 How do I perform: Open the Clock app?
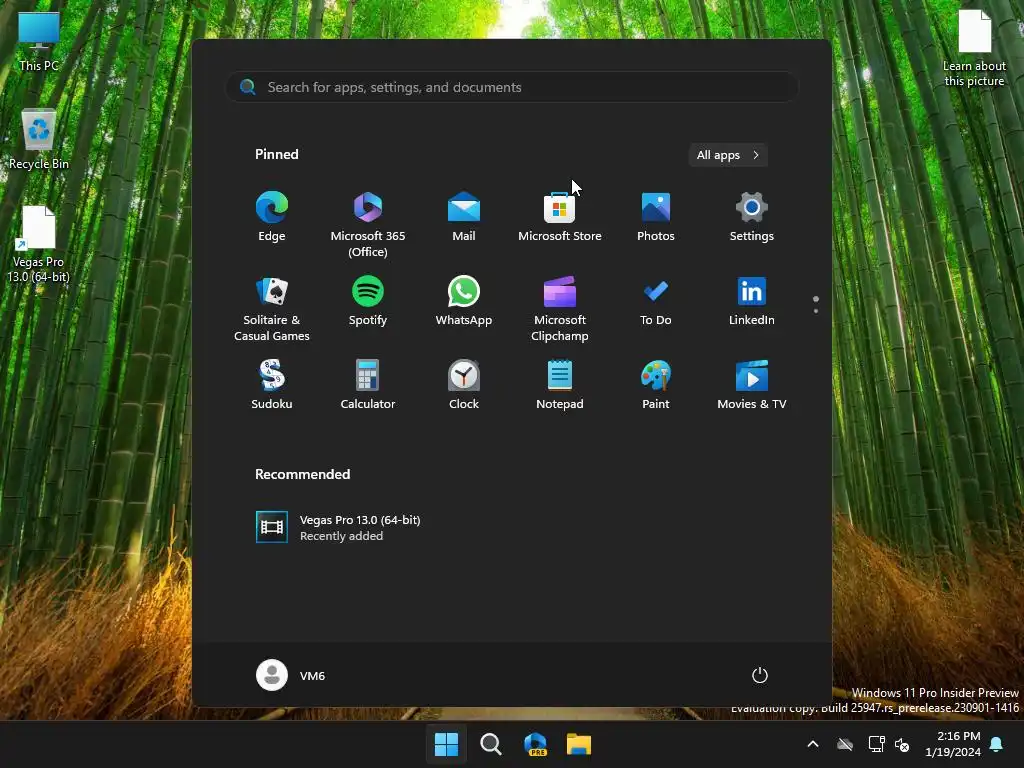(x=464, y=385)
